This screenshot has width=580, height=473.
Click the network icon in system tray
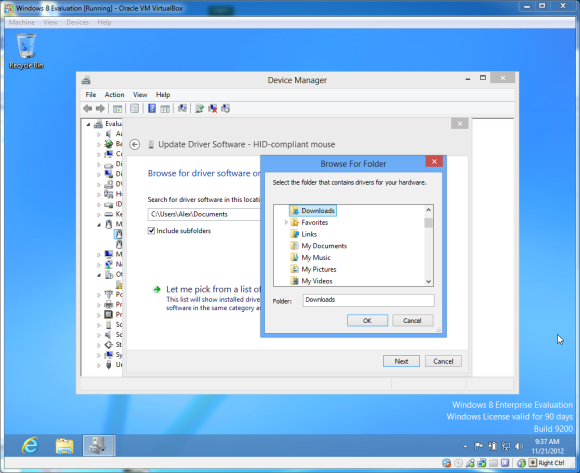[x=506, y=446]
